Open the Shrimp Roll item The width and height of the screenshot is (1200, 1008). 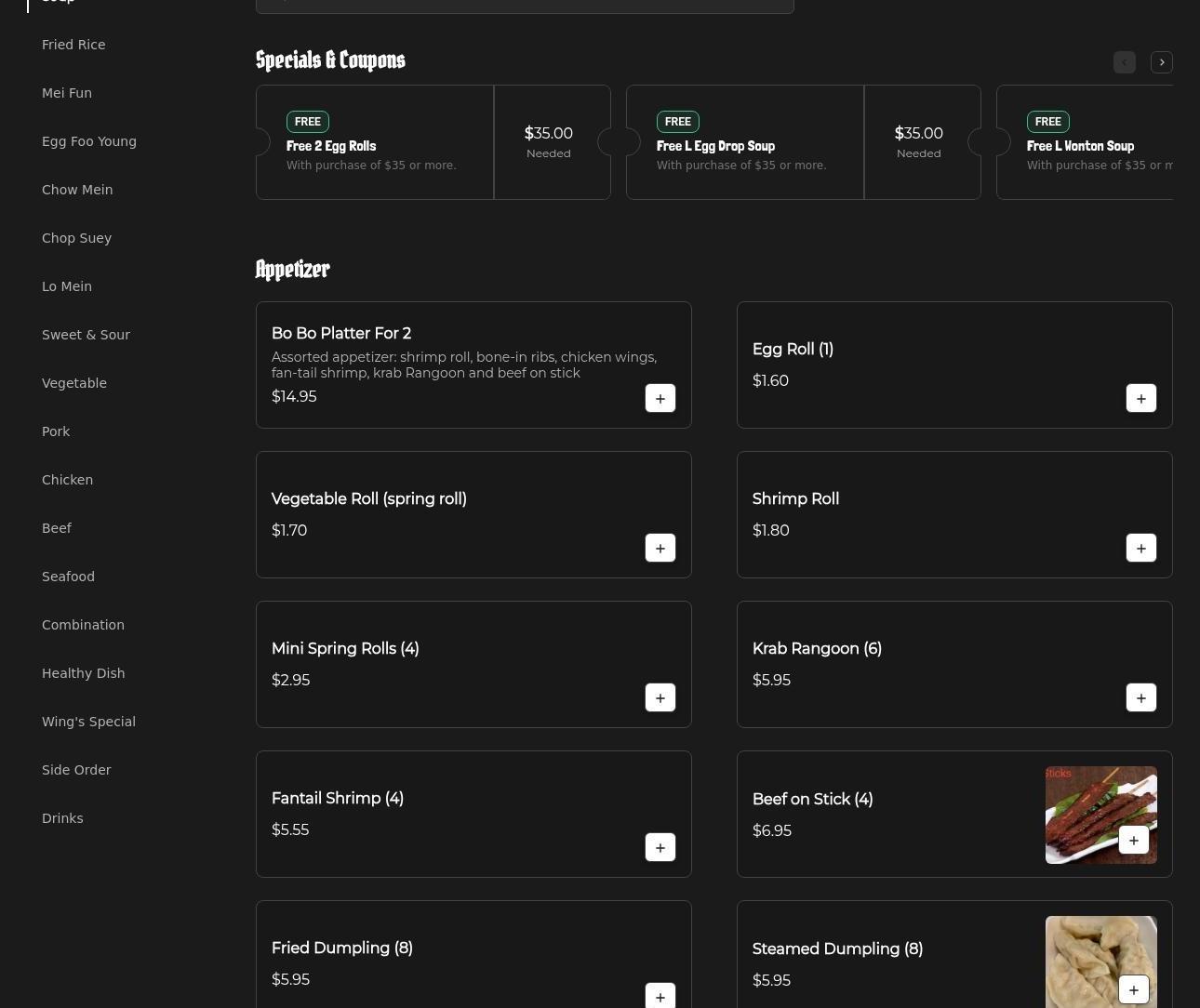(x=954, y=514)
